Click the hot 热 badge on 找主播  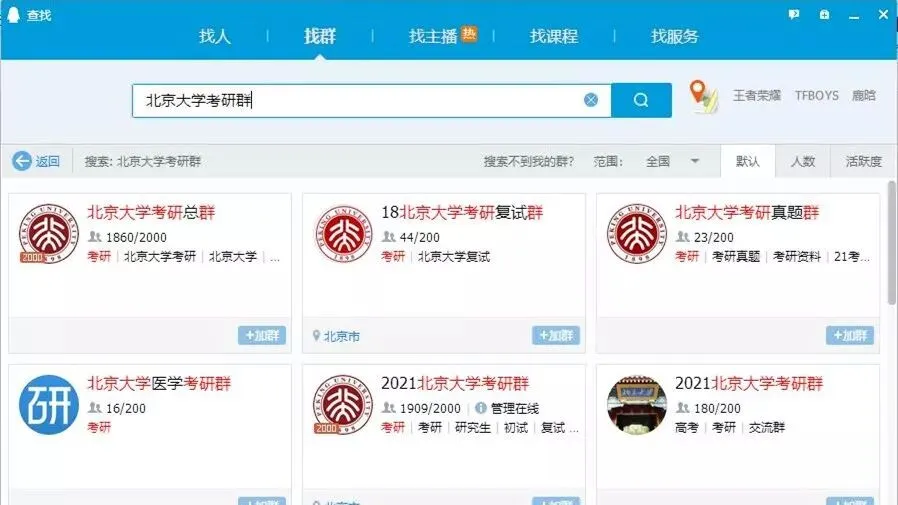[469, 34]
